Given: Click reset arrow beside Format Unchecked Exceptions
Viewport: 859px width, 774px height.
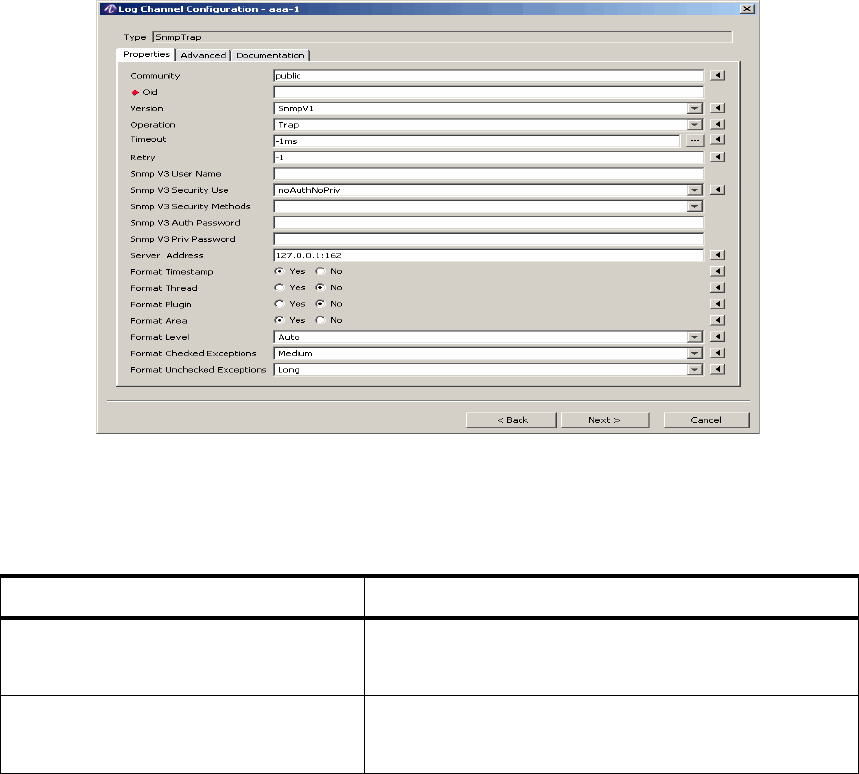Looking at the screenshot, I should pyautogui.click(x=717, y=370).
